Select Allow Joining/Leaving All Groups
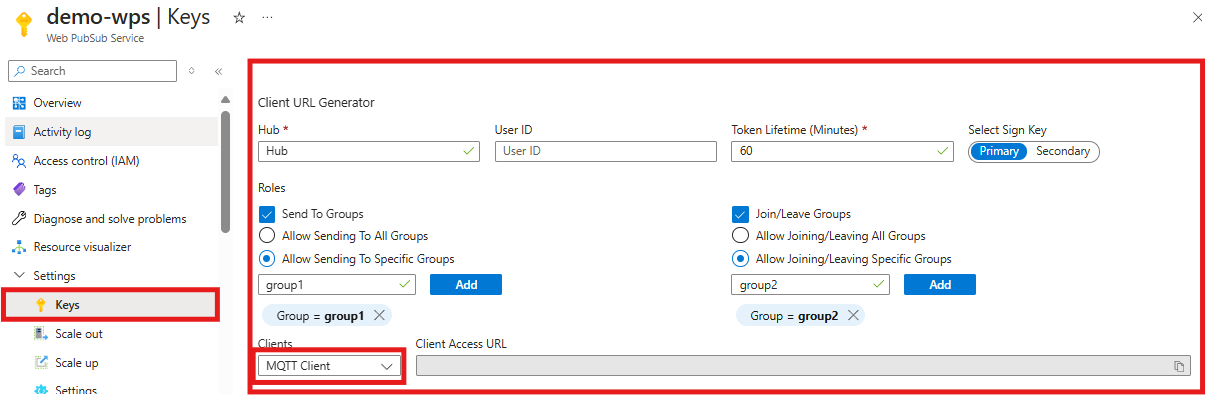 (x=741, y=236)
